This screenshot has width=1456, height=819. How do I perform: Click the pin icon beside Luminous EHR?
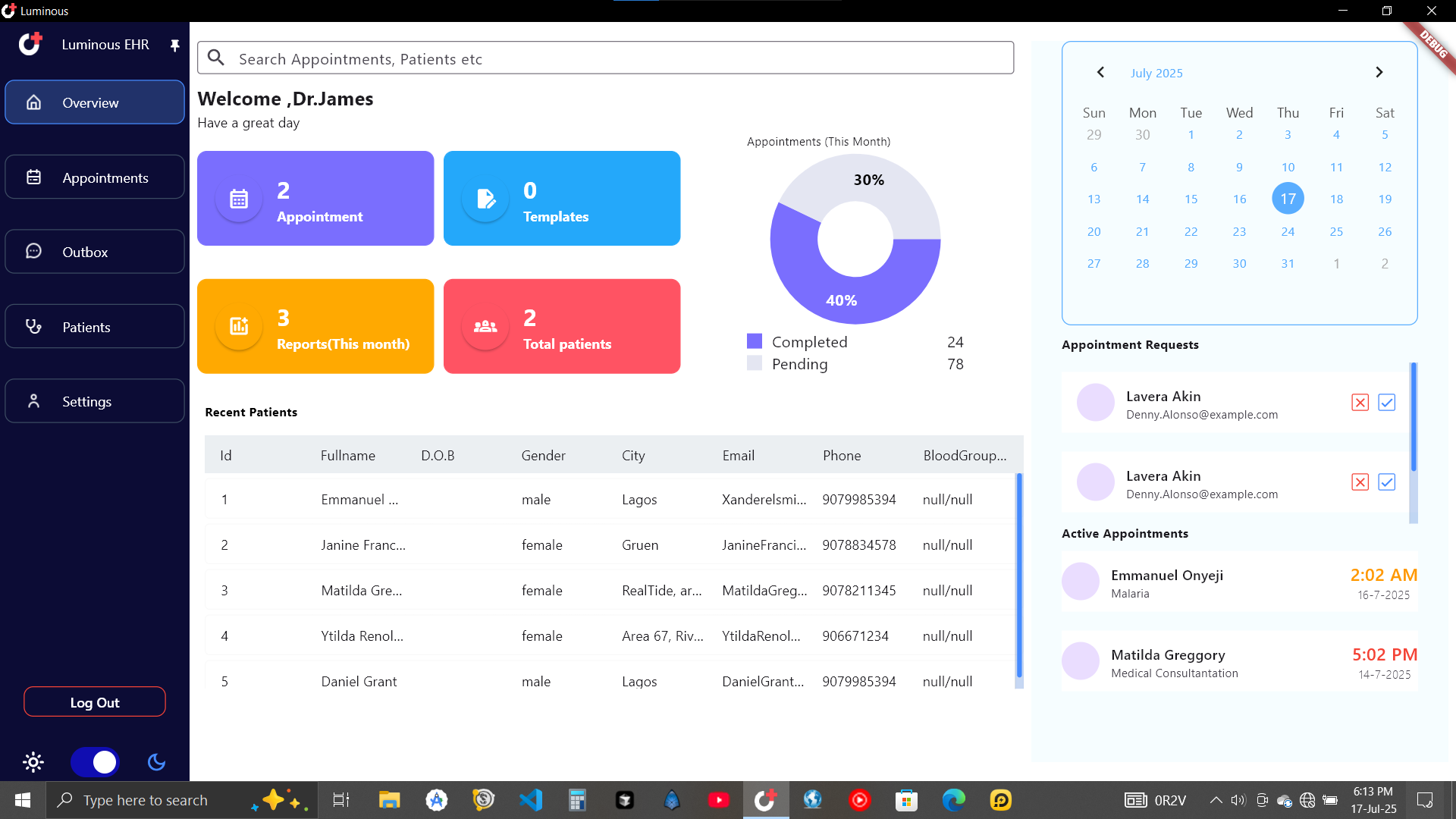pyautogui.click(x=174, y=45)
